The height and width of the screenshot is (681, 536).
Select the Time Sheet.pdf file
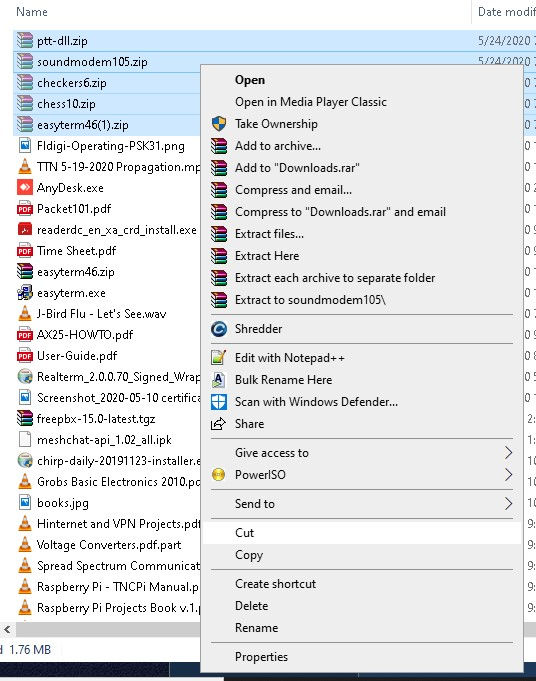point(76,251)
